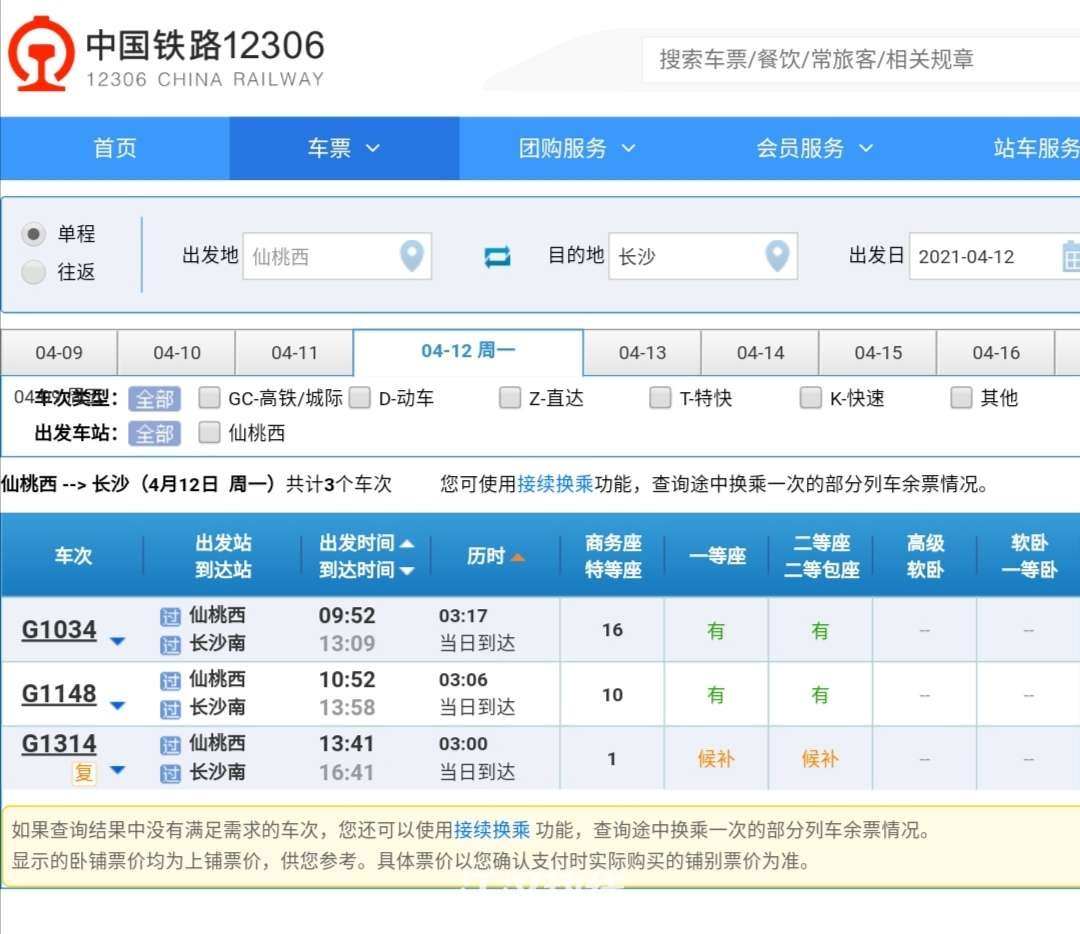This screenshot has width=1080, height=934.
Task: Click G1034 一等座 有 availability
Action: tap(716, 631)
